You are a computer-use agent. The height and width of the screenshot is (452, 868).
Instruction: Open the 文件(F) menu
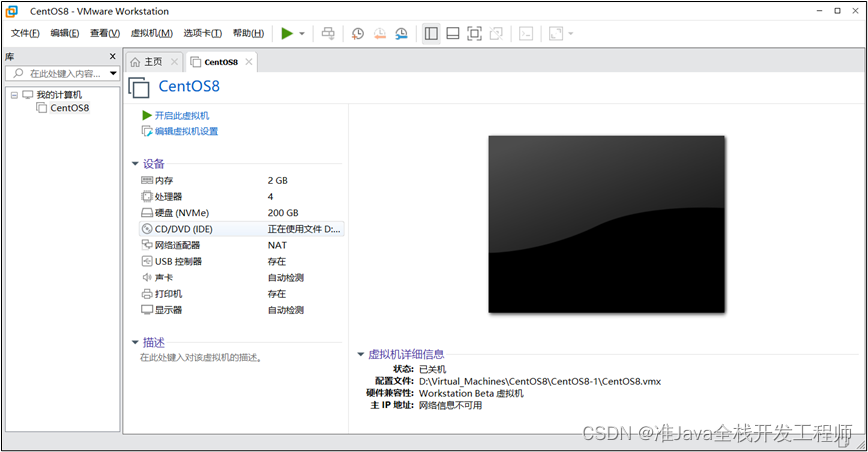point(25,33)
